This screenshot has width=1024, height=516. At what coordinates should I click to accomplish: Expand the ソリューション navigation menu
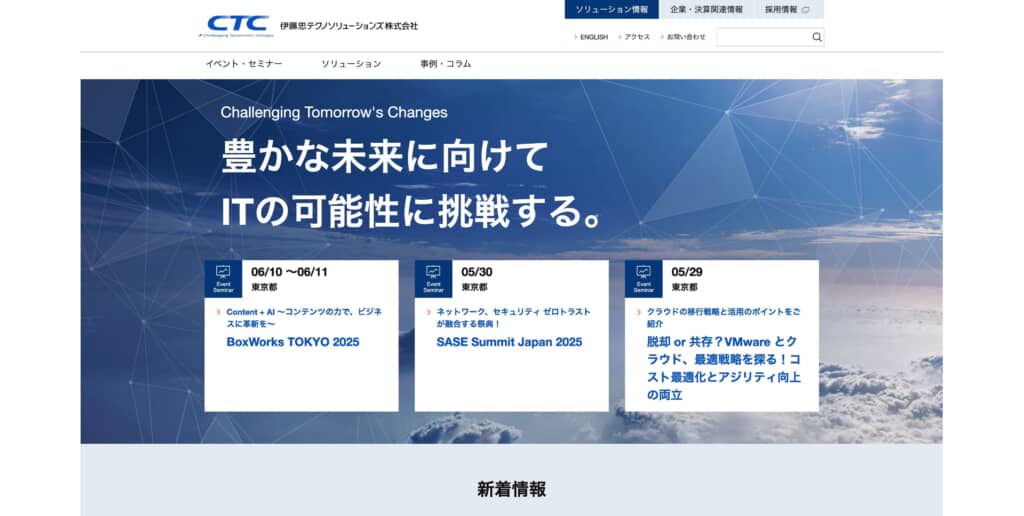point(351,64)
